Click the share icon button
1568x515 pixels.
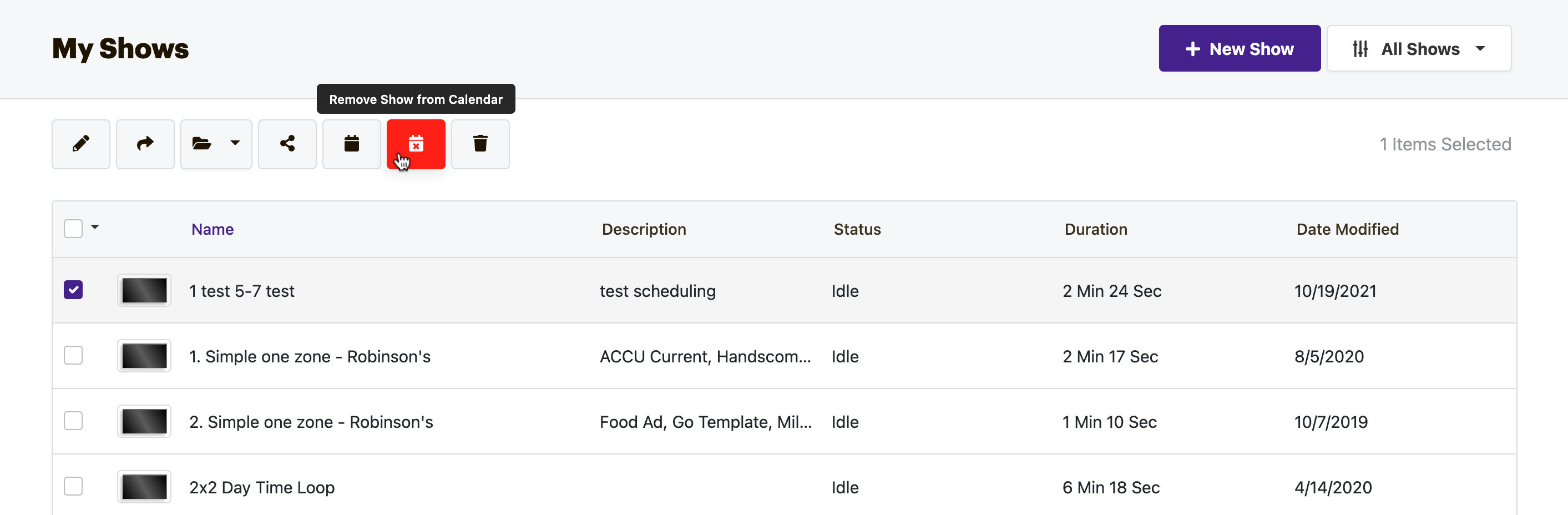287,144
